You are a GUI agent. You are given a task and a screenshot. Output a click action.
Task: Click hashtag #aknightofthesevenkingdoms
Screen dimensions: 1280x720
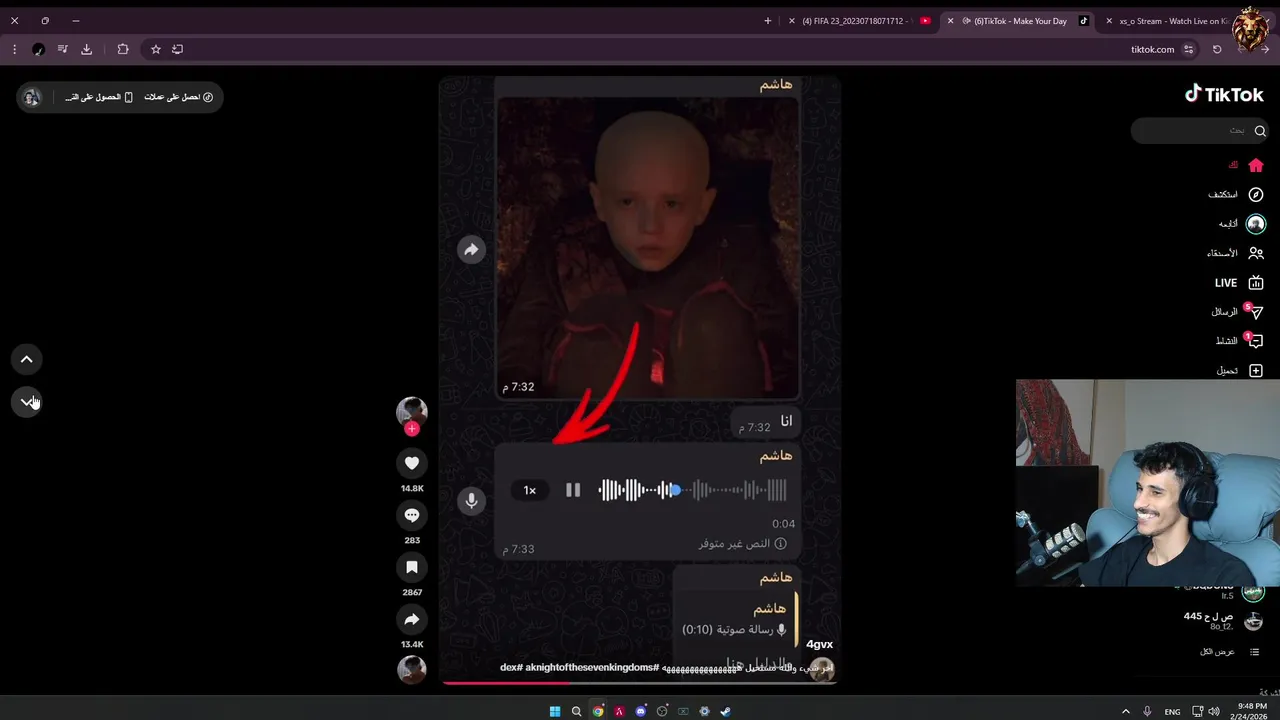pyautogui.click(x=592, y=667)
